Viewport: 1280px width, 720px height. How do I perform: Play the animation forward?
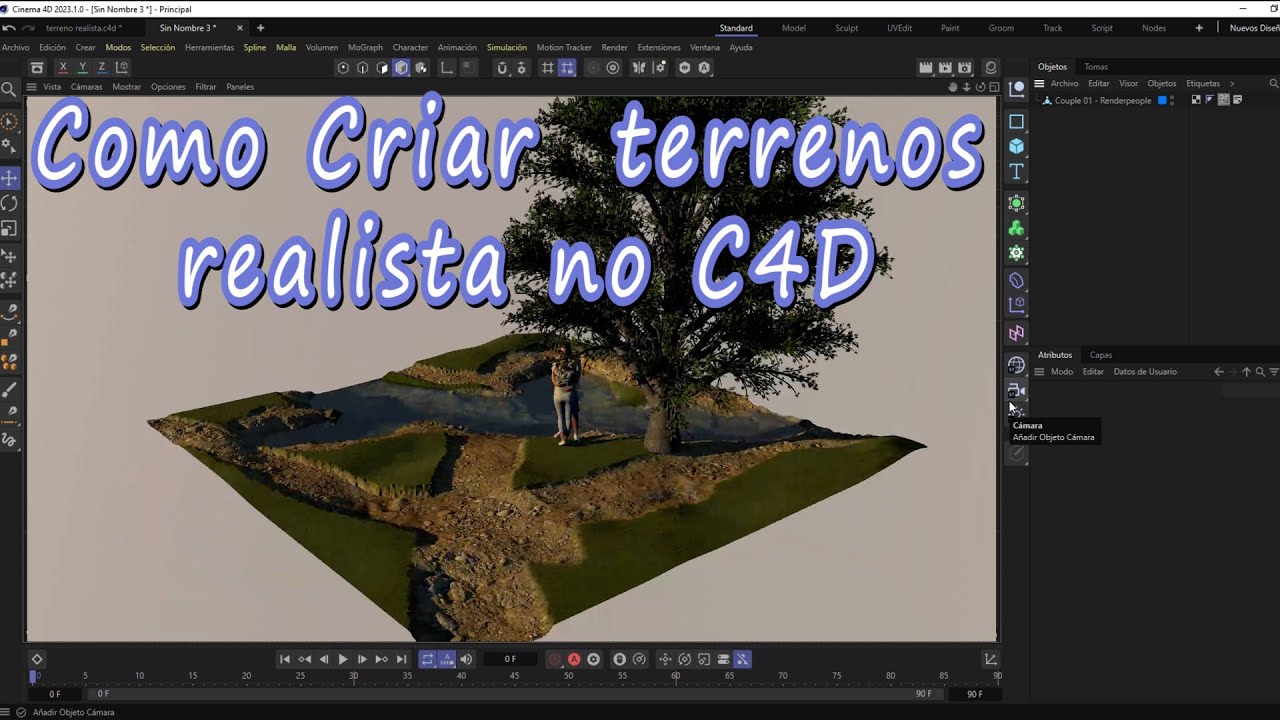coord(343,659)
